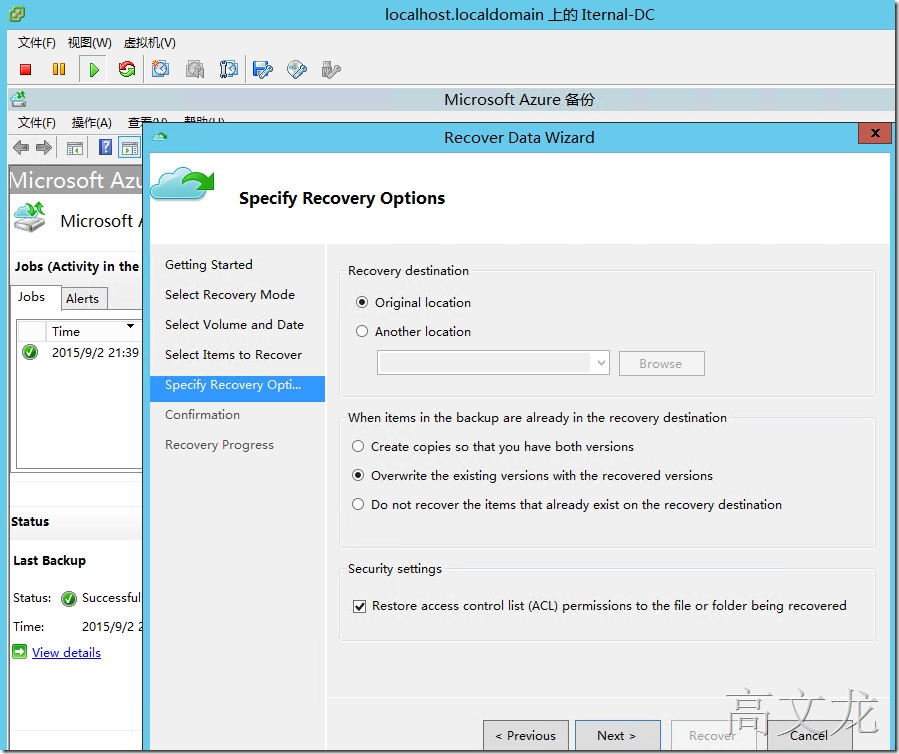Open the snapshot manager icon
Image resolution: width=899 pixels, height=754 pixels.
[228, 70]
